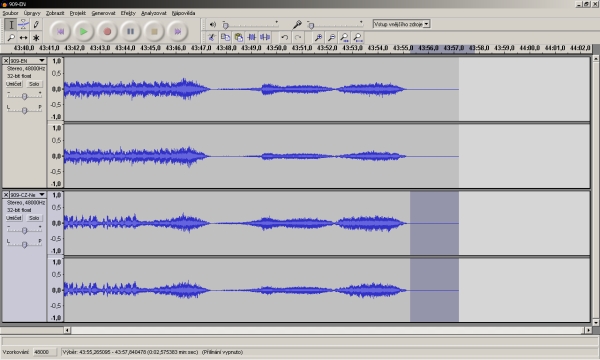
Task: Click the vertical scrollbar down arrow
Action: [x=596, y=323]
